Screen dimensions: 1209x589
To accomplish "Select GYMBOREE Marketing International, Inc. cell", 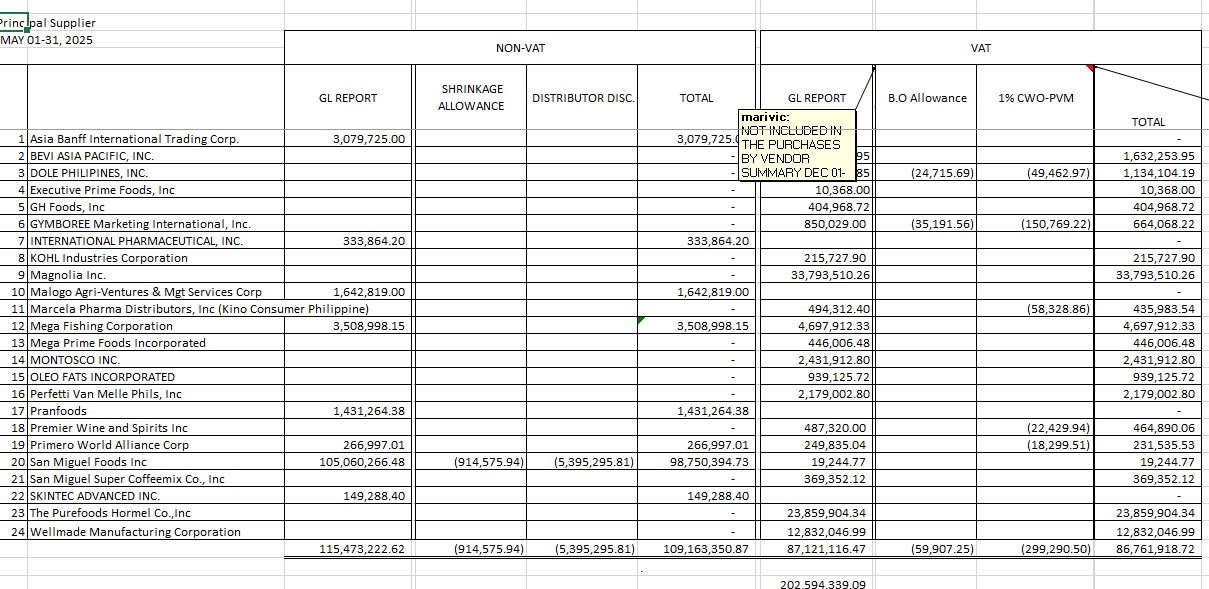I will (156, 224).
